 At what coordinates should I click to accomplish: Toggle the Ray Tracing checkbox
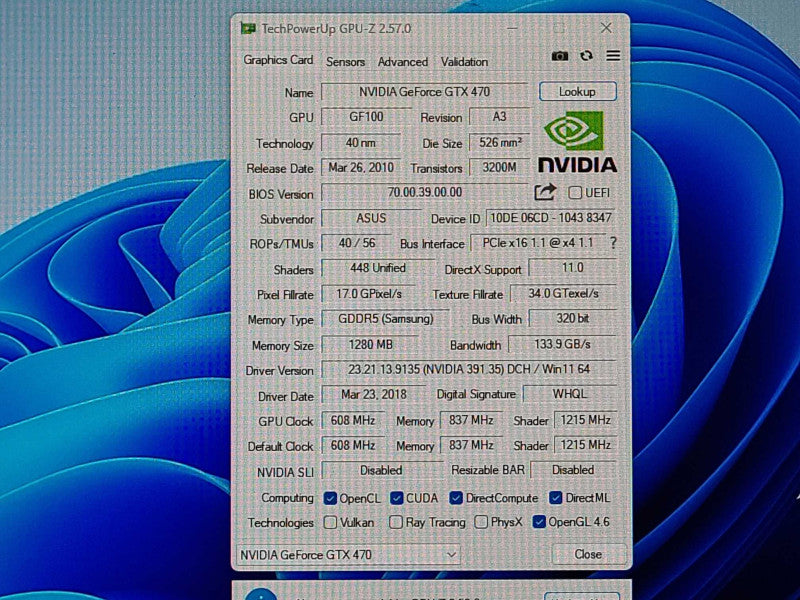coord(396,522)
